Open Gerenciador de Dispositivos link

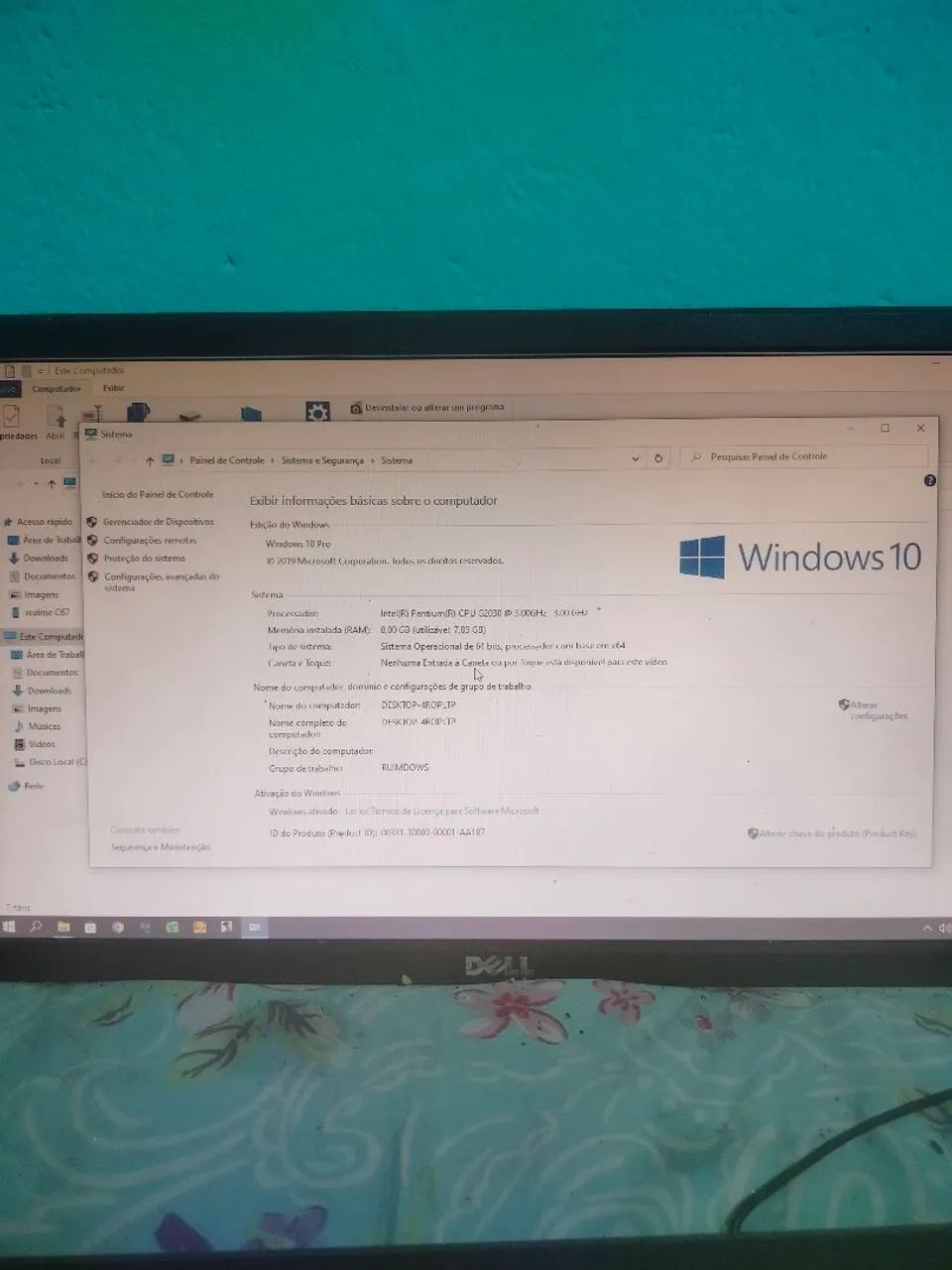(x=158, y=522)
